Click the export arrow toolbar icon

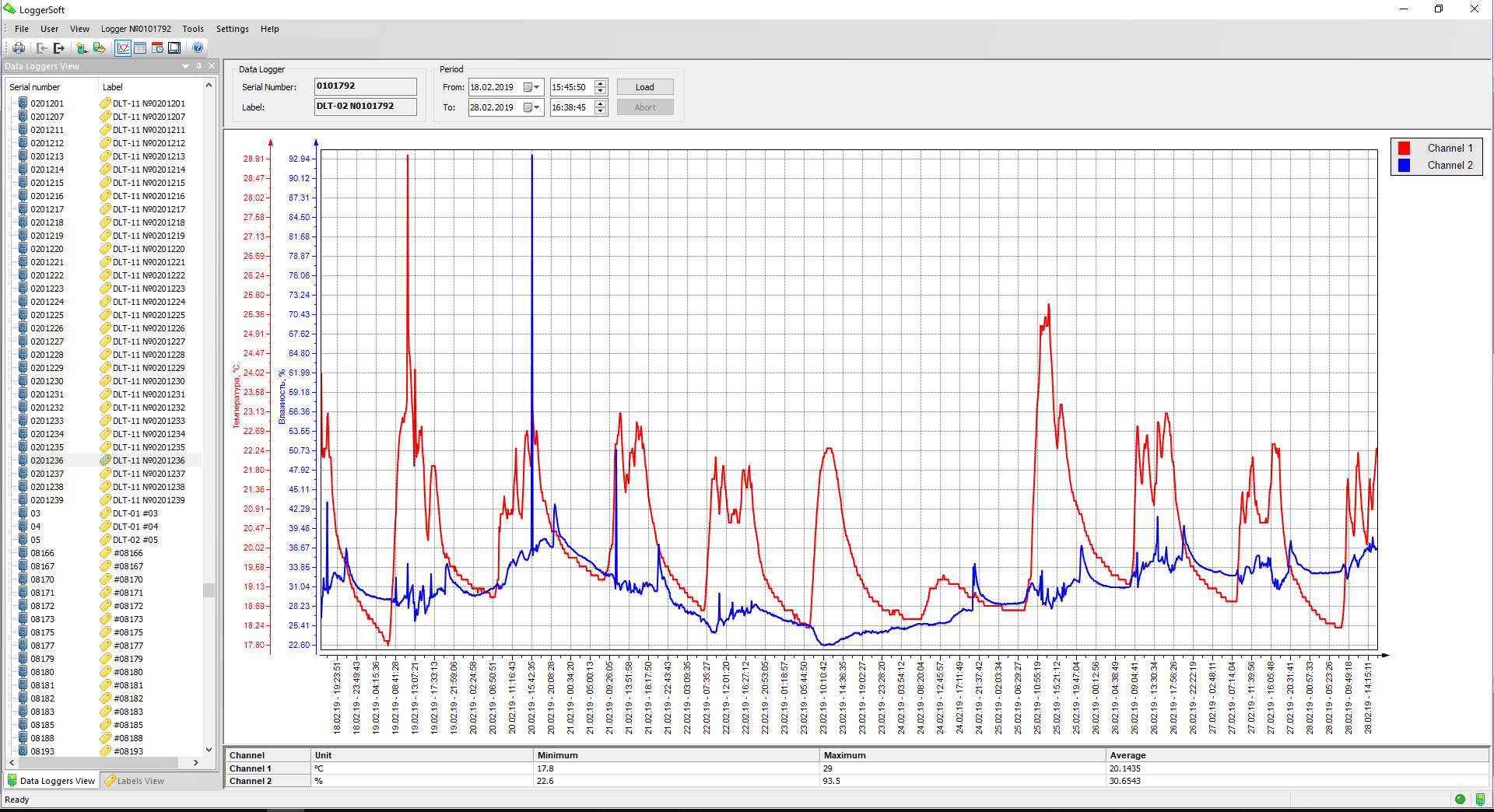(59, 48)
